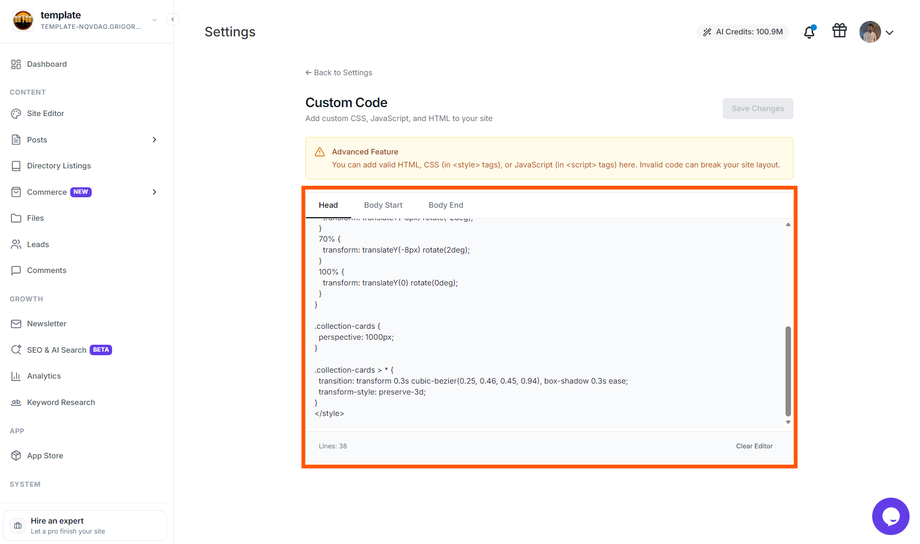The height and width of the screenshot is (544, 920).
Task: Switch to the Body Start tab
Action: click(383, 205)
